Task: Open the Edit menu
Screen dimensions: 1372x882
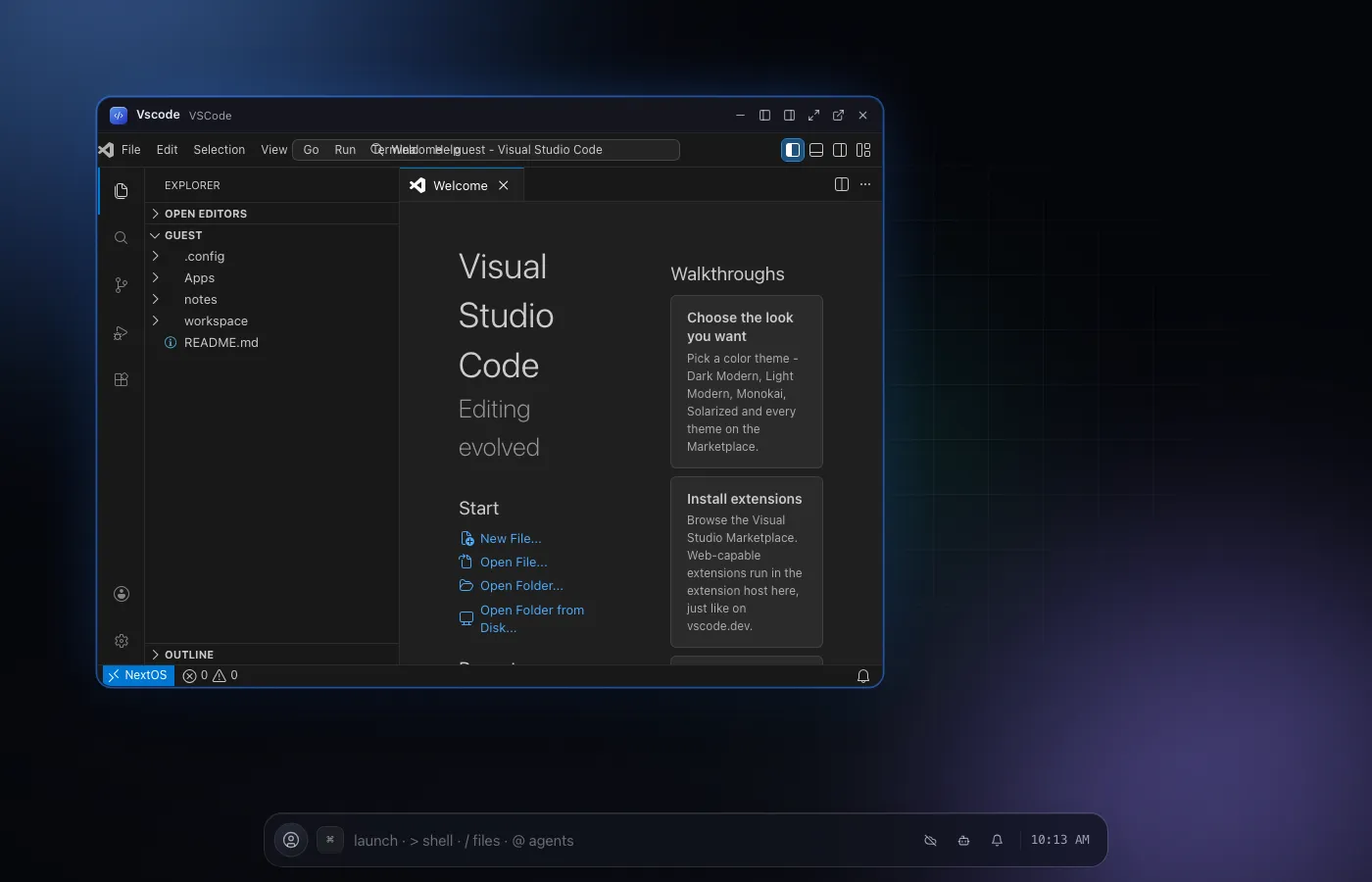Action: (x=168, y=150)
